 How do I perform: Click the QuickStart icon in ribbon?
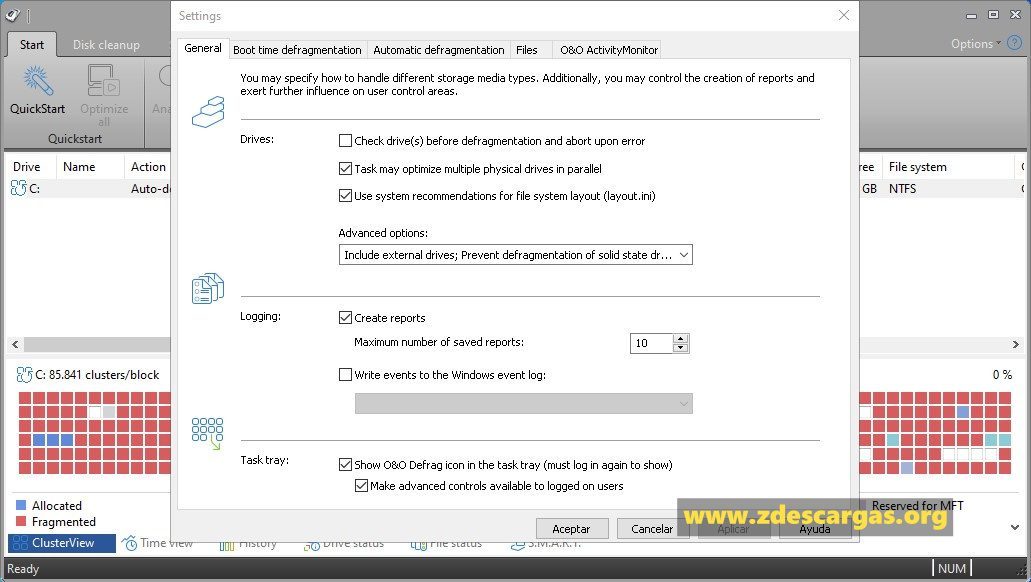37,80
